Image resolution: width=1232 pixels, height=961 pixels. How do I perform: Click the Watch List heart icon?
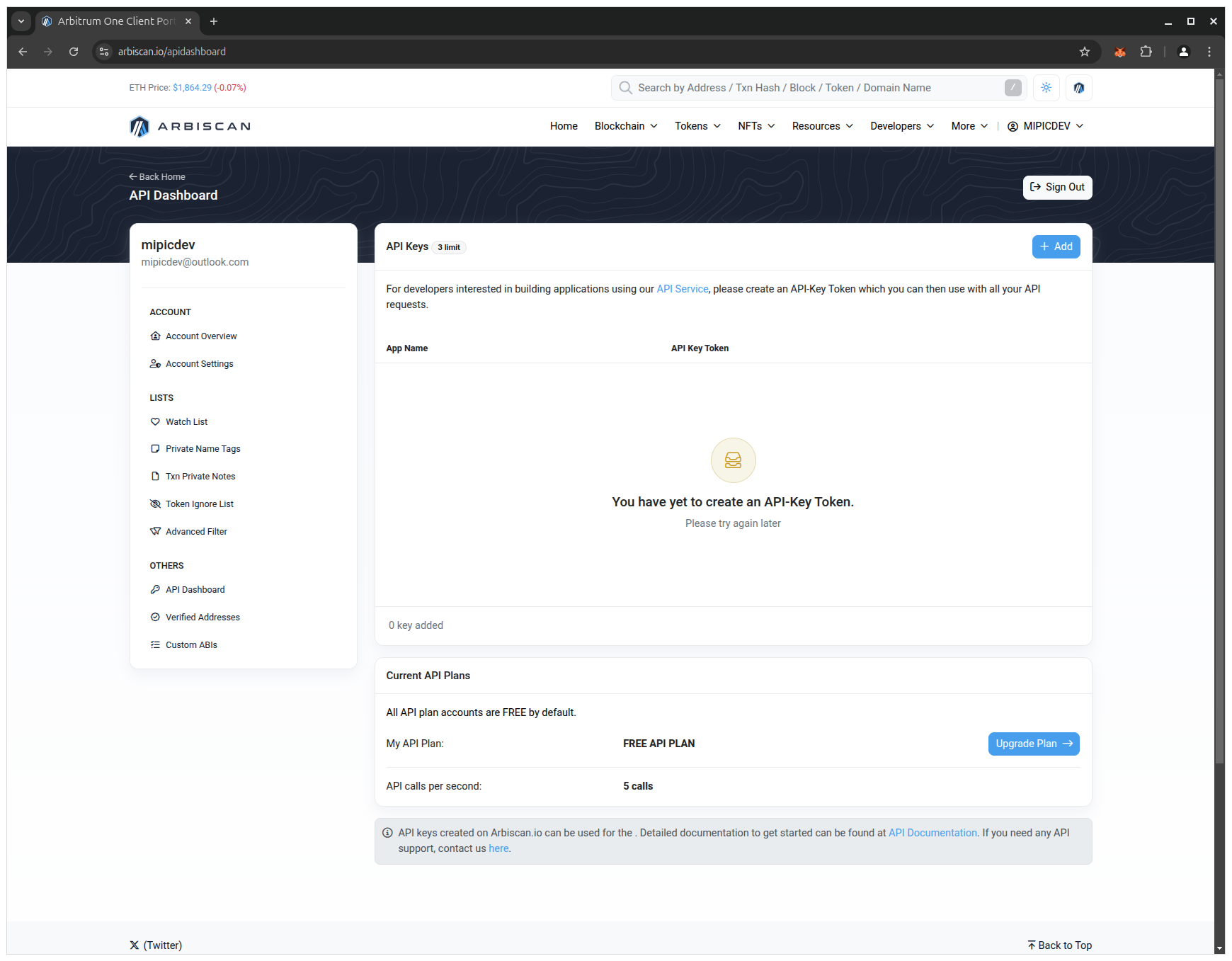click(156, 421)
